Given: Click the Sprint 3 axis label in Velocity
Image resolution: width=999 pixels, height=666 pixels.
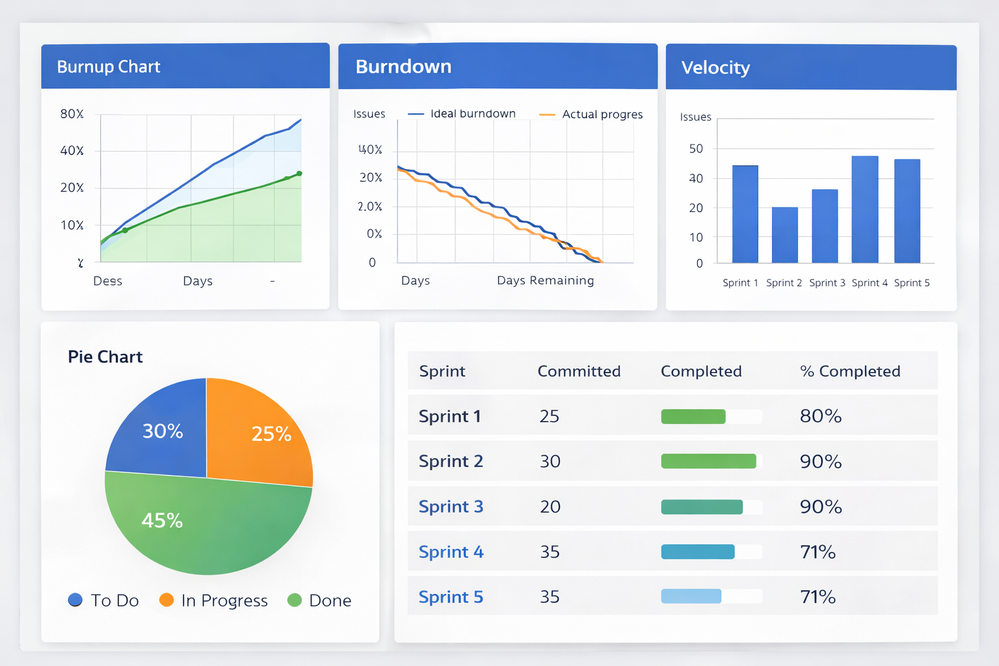Looking at the screenshot, I should pos(827,283).
